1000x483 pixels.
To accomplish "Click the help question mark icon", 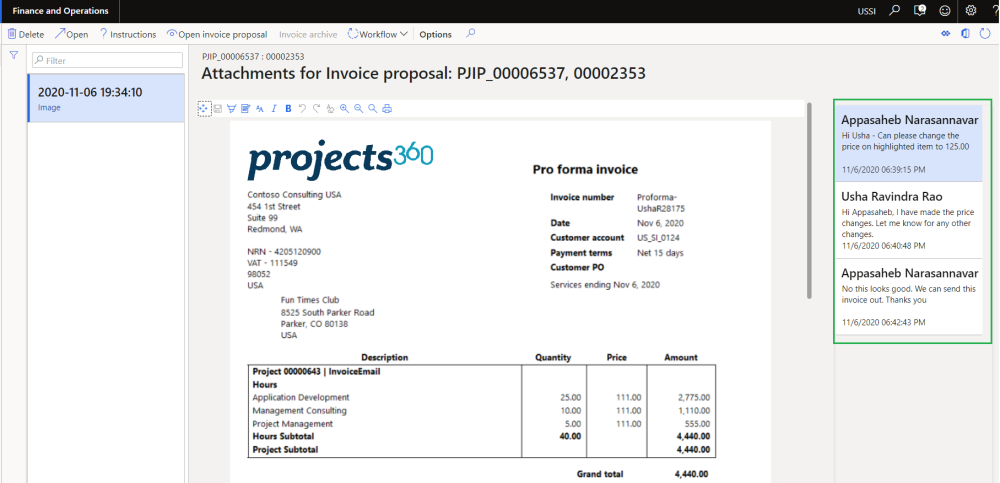I will [x=994, y=11].
